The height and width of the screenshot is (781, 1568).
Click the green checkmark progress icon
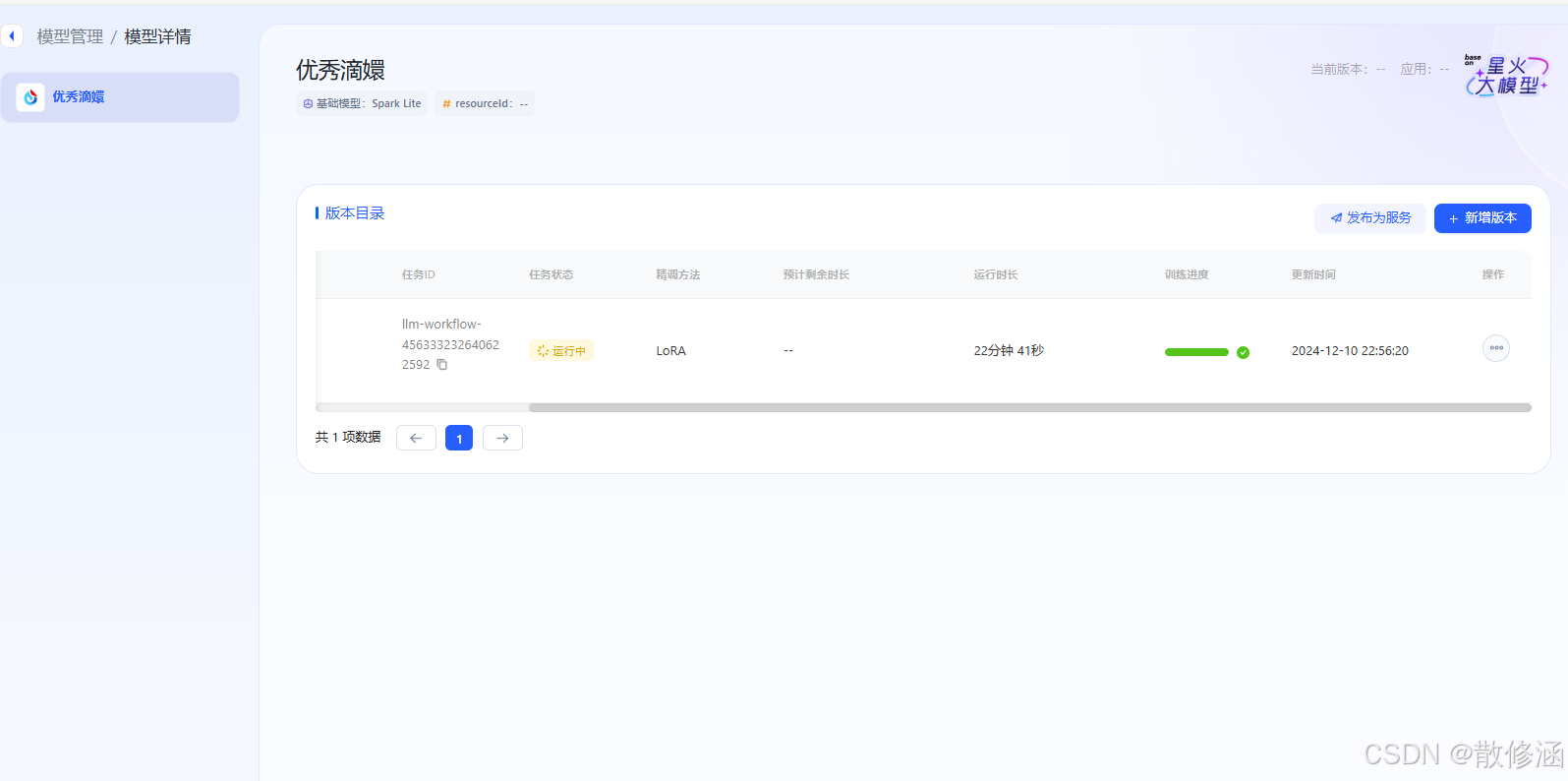[1243, 352]
